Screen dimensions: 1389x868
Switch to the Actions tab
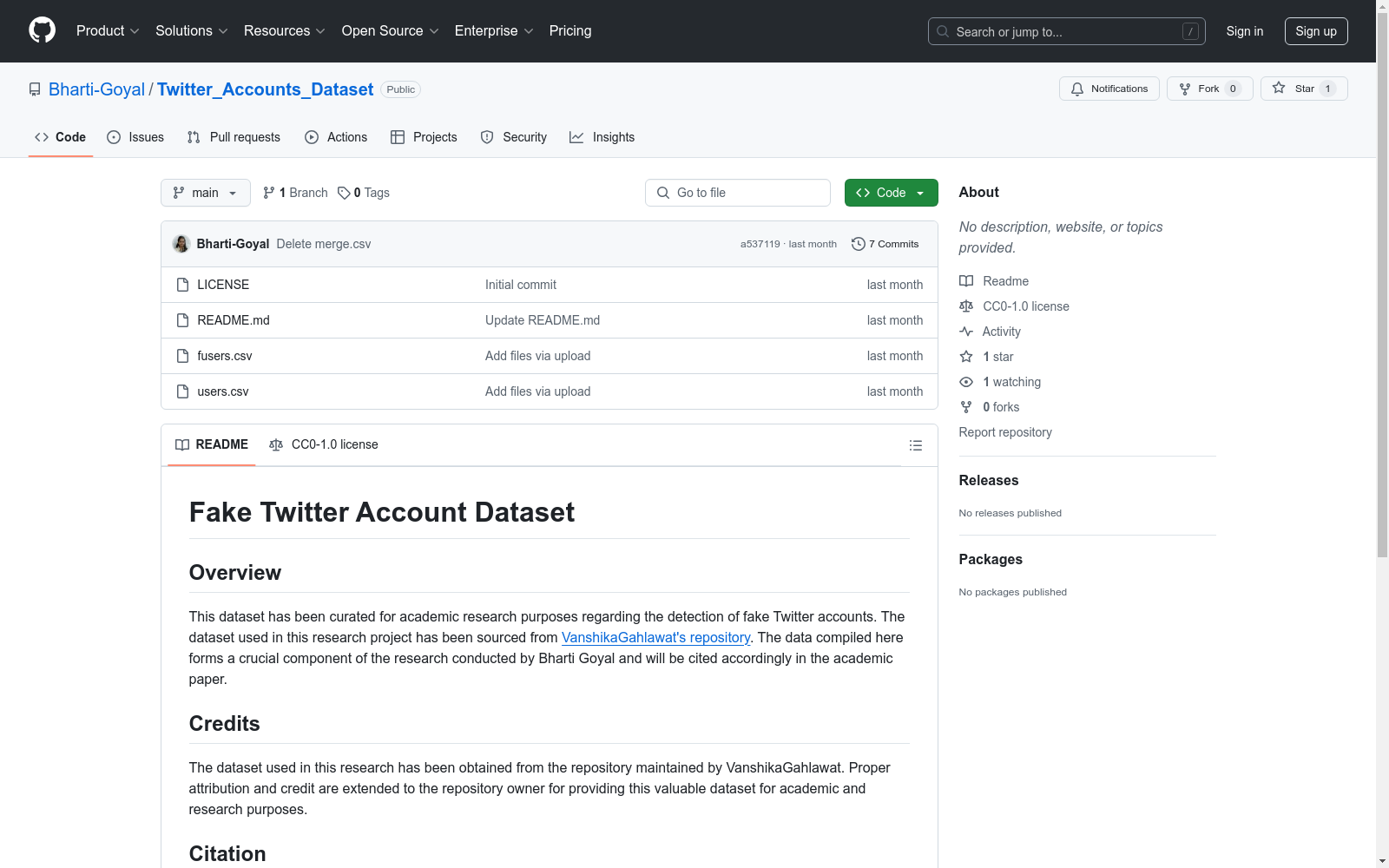point(336,137)
